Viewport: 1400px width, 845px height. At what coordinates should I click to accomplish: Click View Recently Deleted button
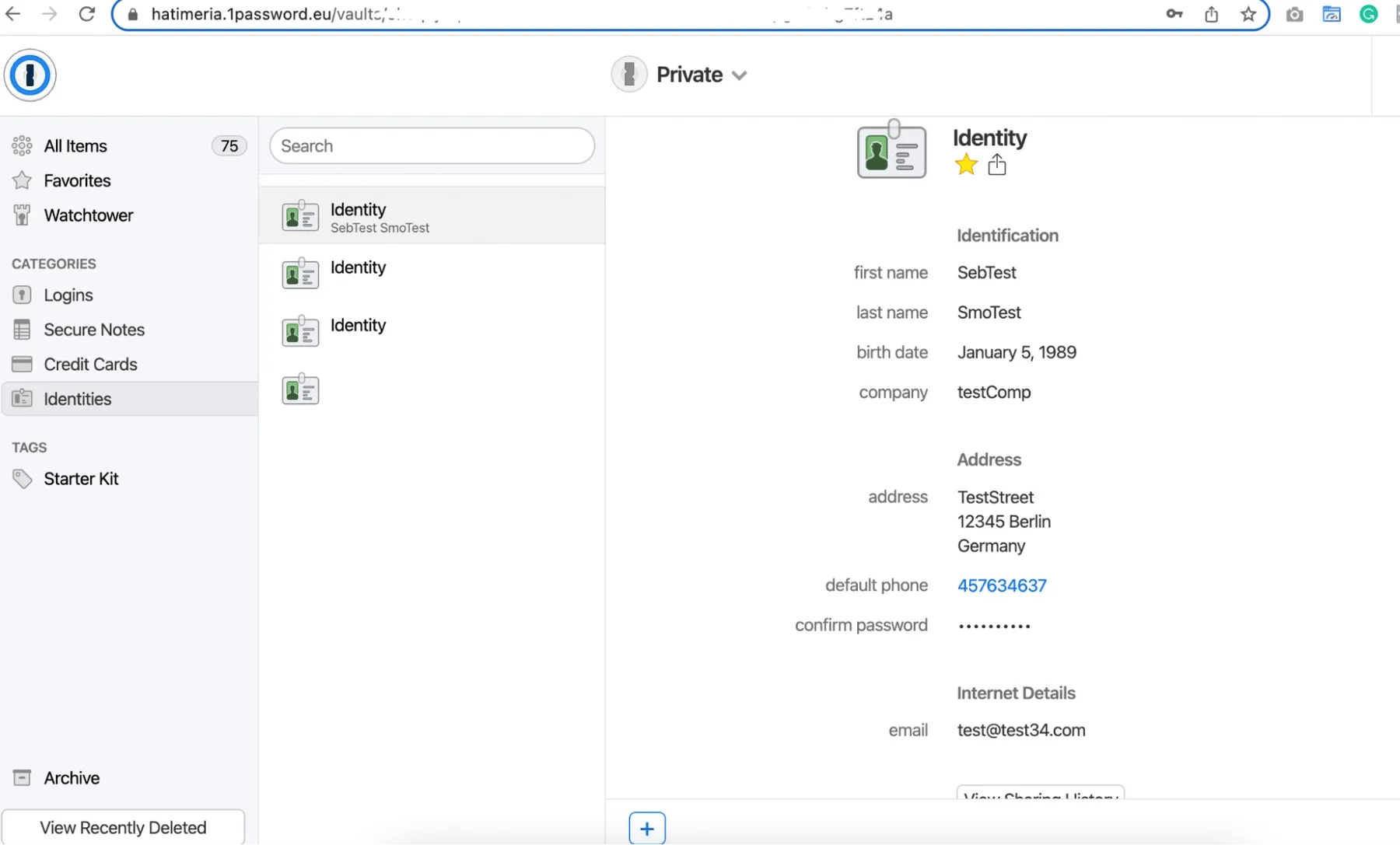pyautogui.click(x=123, y=827)
